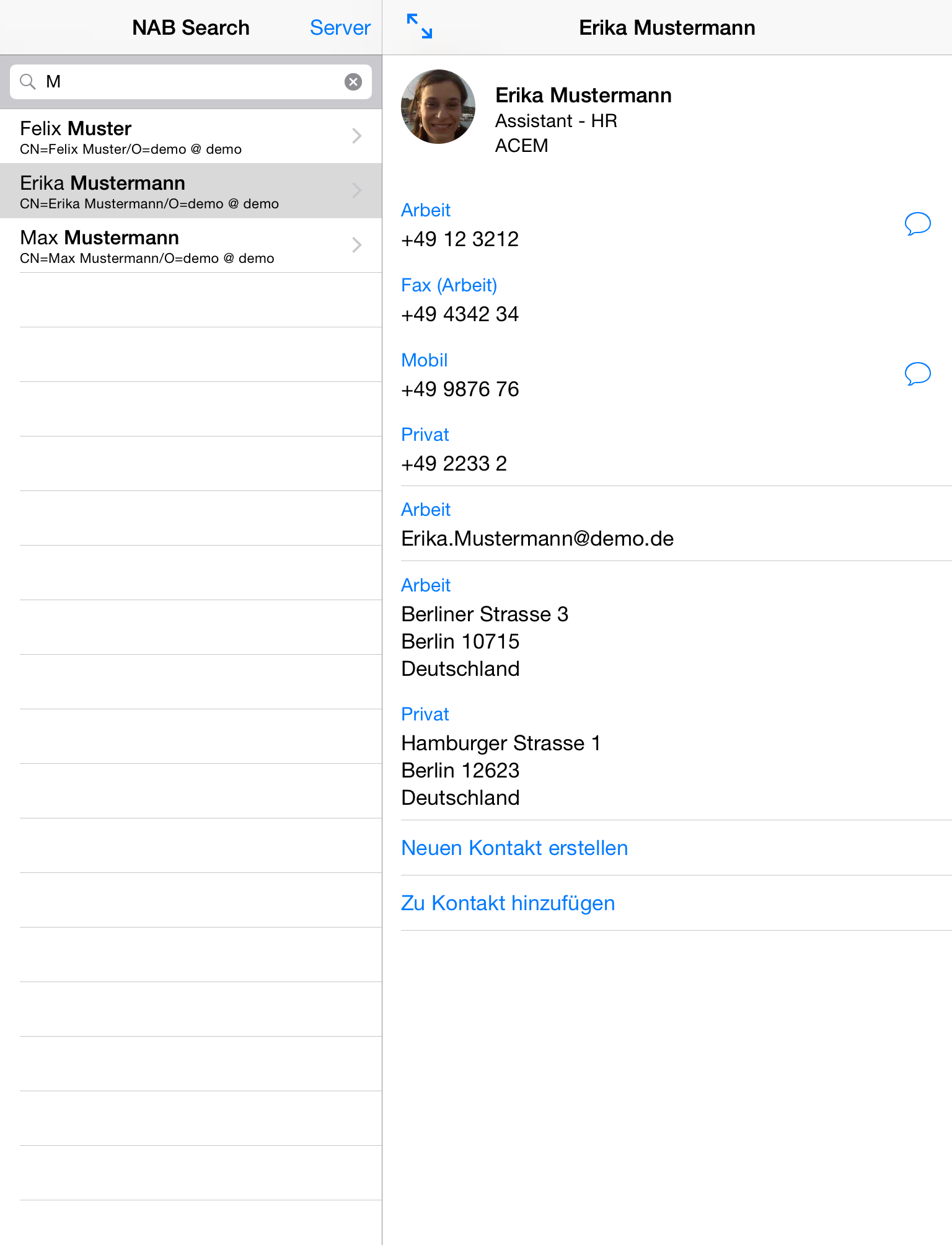Tap Zu Kontakt hinzufügen

point(508,903)
